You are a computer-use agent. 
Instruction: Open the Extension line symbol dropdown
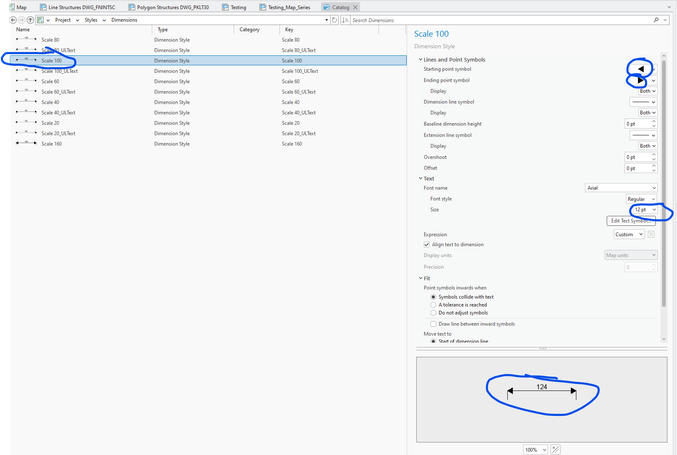[x=643, y=135]
